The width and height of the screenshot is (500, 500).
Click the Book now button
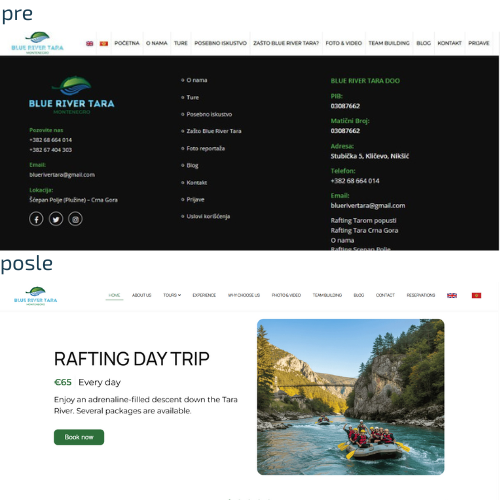pyautogui.click(x=79, y=437)
